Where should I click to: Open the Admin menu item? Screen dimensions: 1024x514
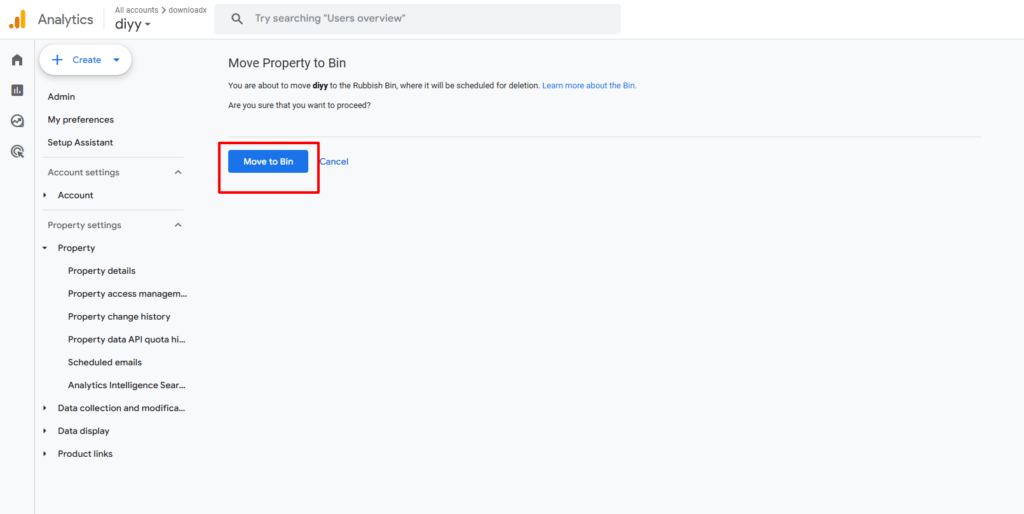click(61, 97)
